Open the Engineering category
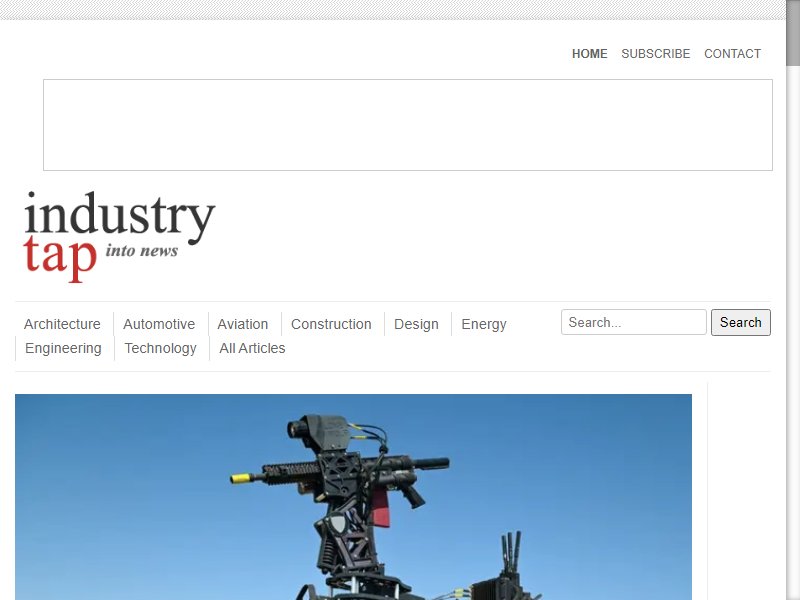Screen dimensions: 800x600 coord(63,348)
